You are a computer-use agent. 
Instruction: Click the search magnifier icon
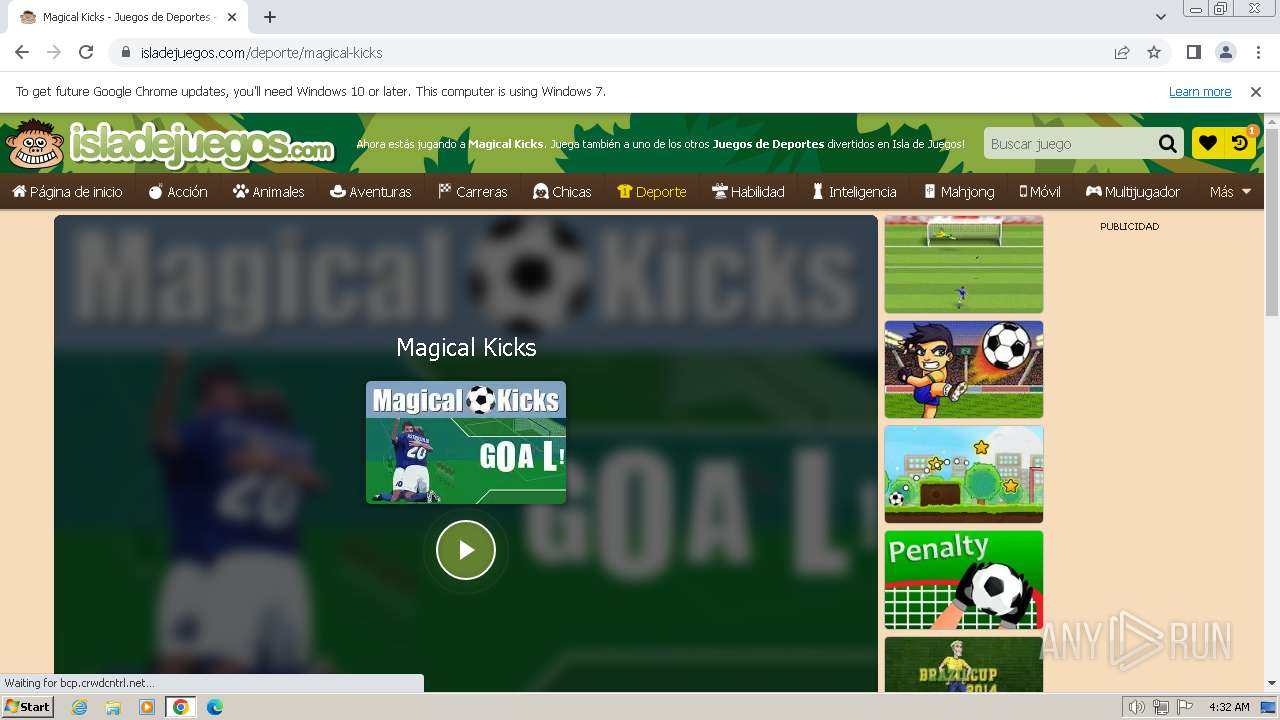(1167, 144)
